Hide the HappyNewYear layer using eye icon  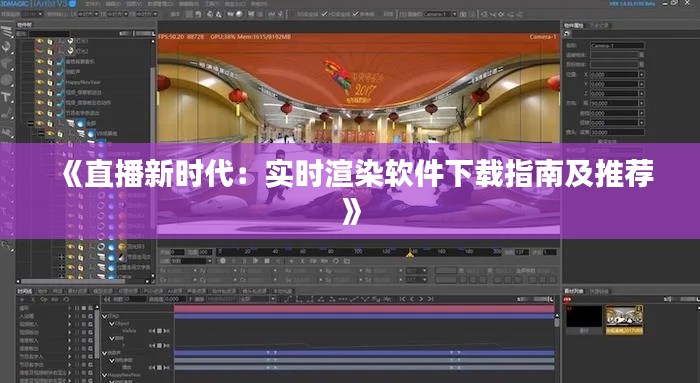pyautogui.click(x=40, y=82)
